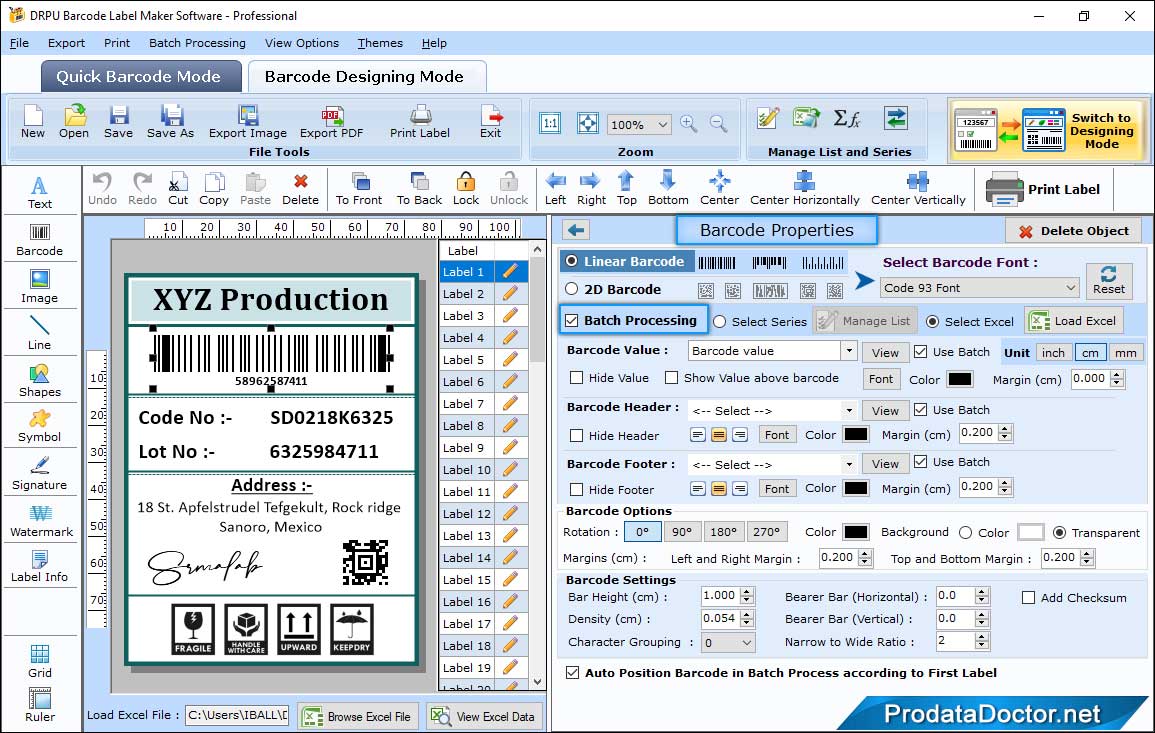Click the 1:1 actual size icon

tap(550, 123)
